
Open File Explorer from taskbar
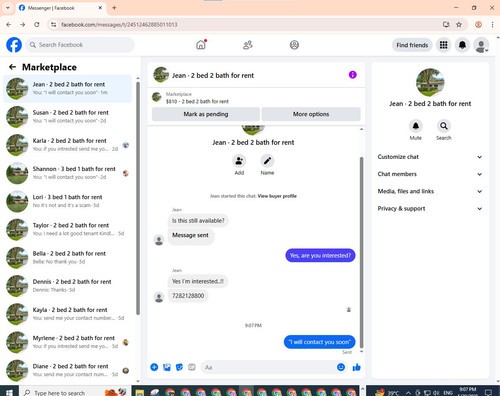point(140,392)
